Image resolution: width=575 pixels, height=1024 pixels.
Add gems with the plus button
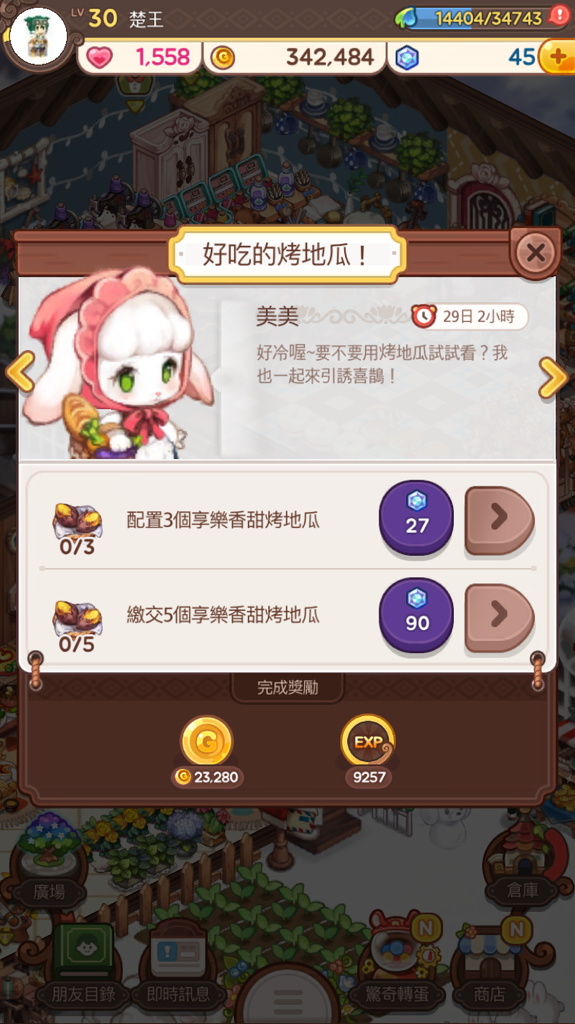557,57
